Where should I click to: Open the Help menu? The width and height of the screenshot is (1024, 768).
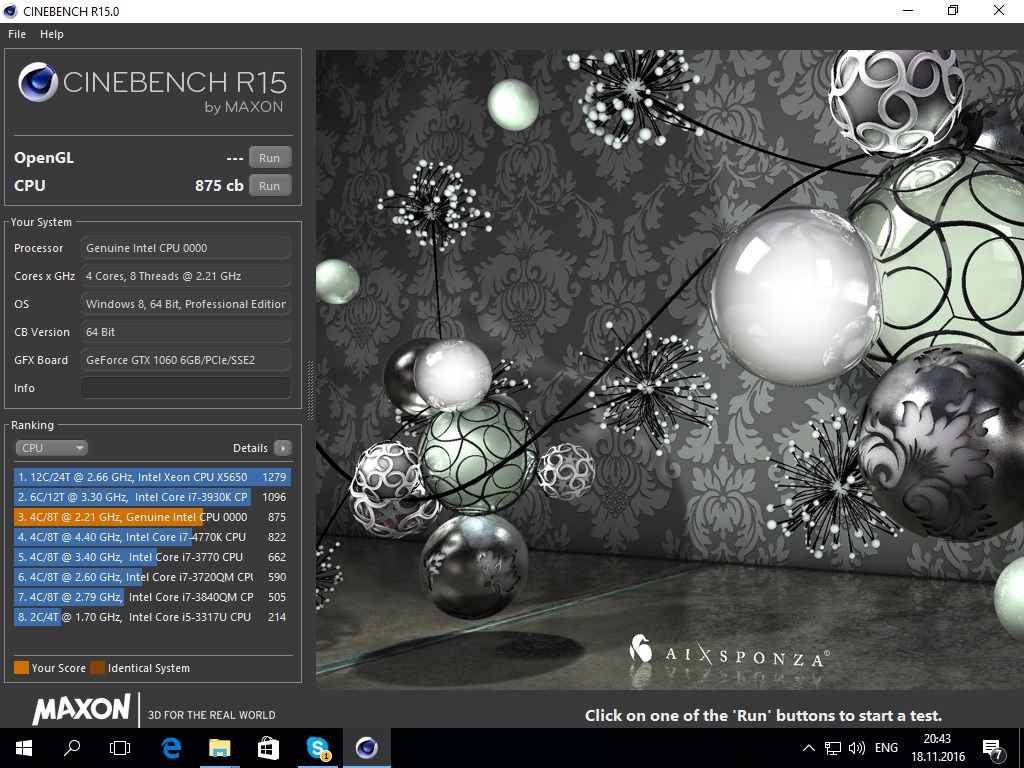pos(52,34)
